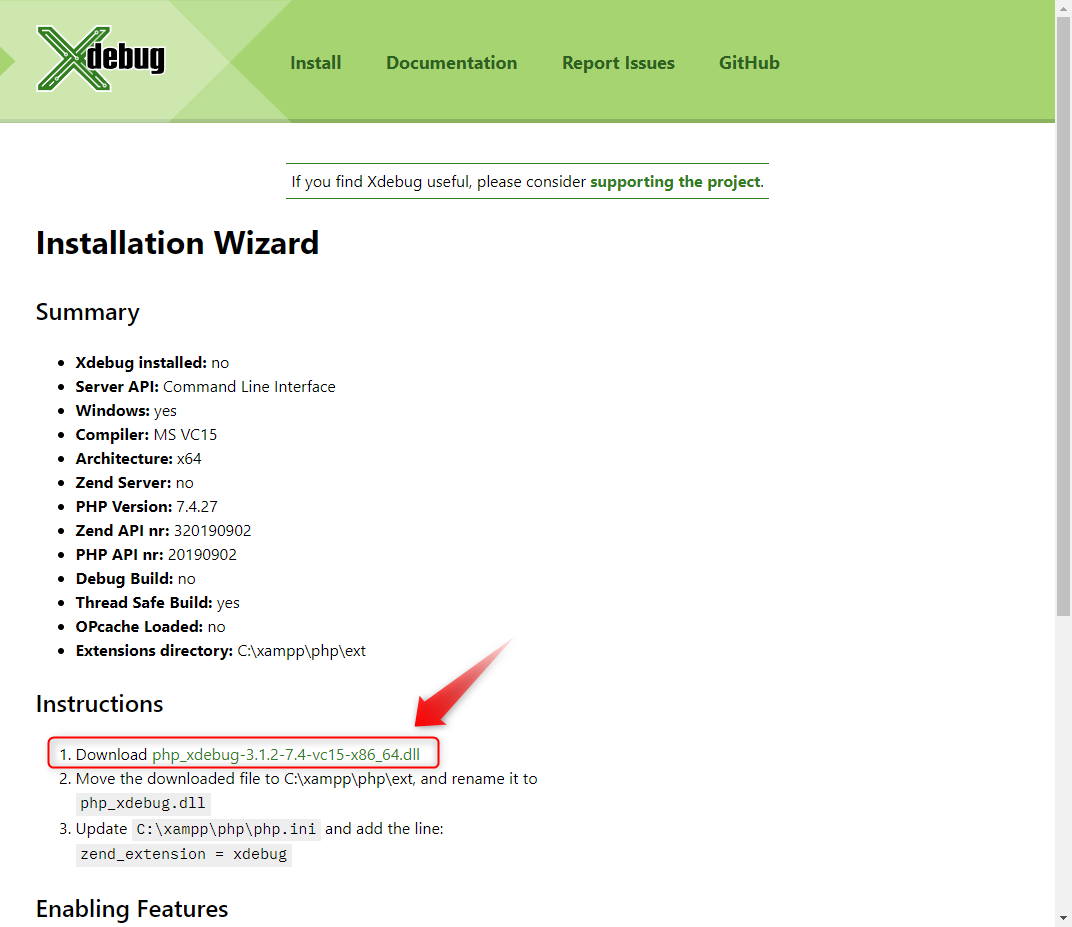Click the PHP Version 7.4.27 entry
Screen dimensions: 1072x927
pos(146,507)
